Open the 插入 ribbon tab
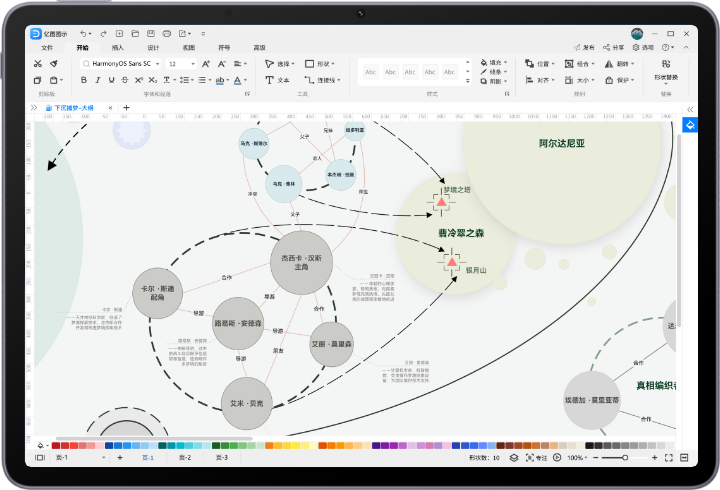720x490 pixels. coord(118,47)
